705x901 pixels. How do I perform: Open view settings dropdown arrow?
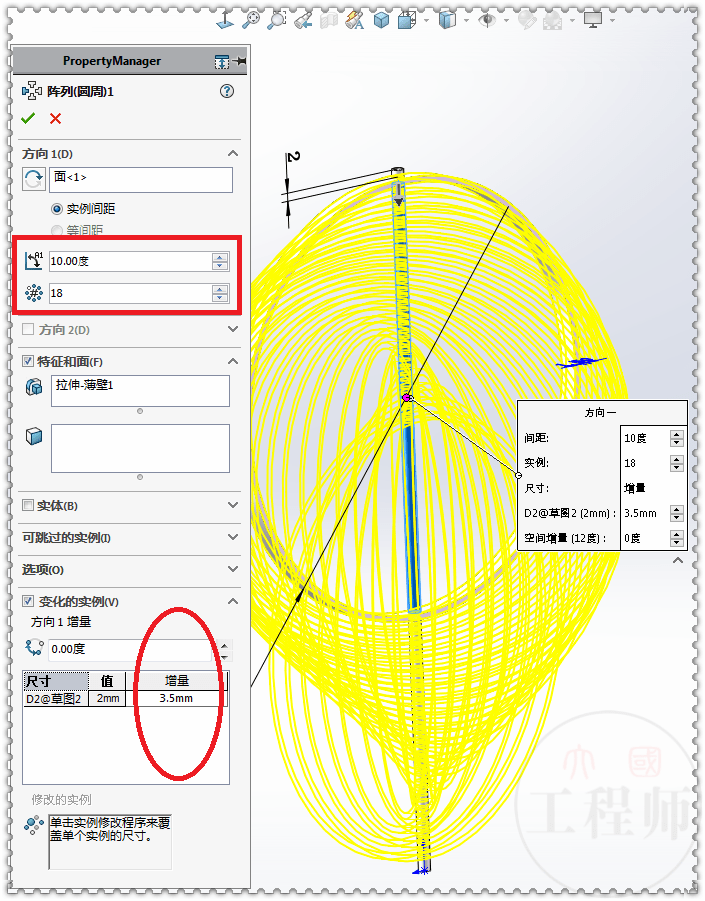tap(612, 21)
